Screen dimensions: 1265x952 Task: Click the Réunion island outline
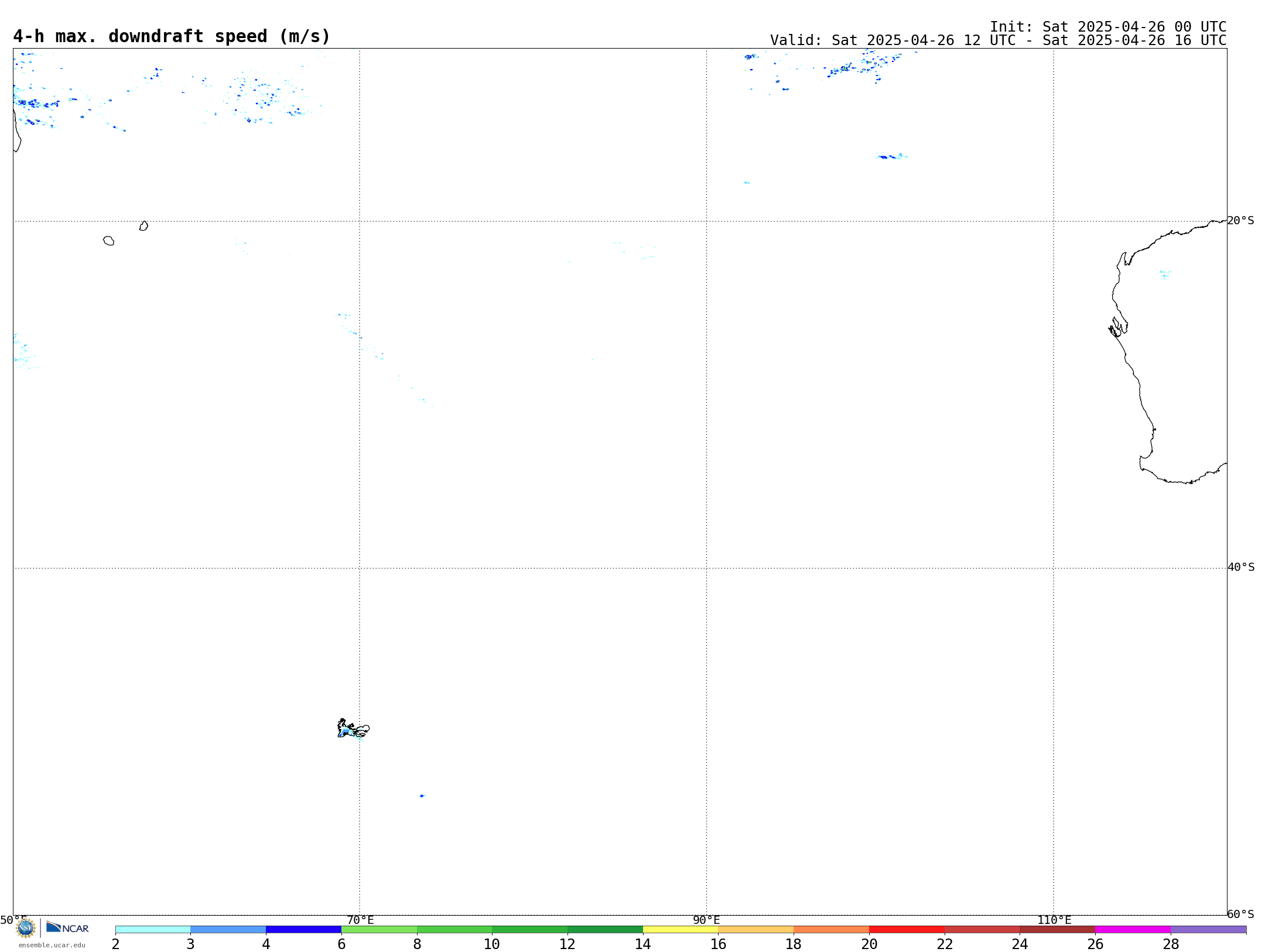[108, 241]
